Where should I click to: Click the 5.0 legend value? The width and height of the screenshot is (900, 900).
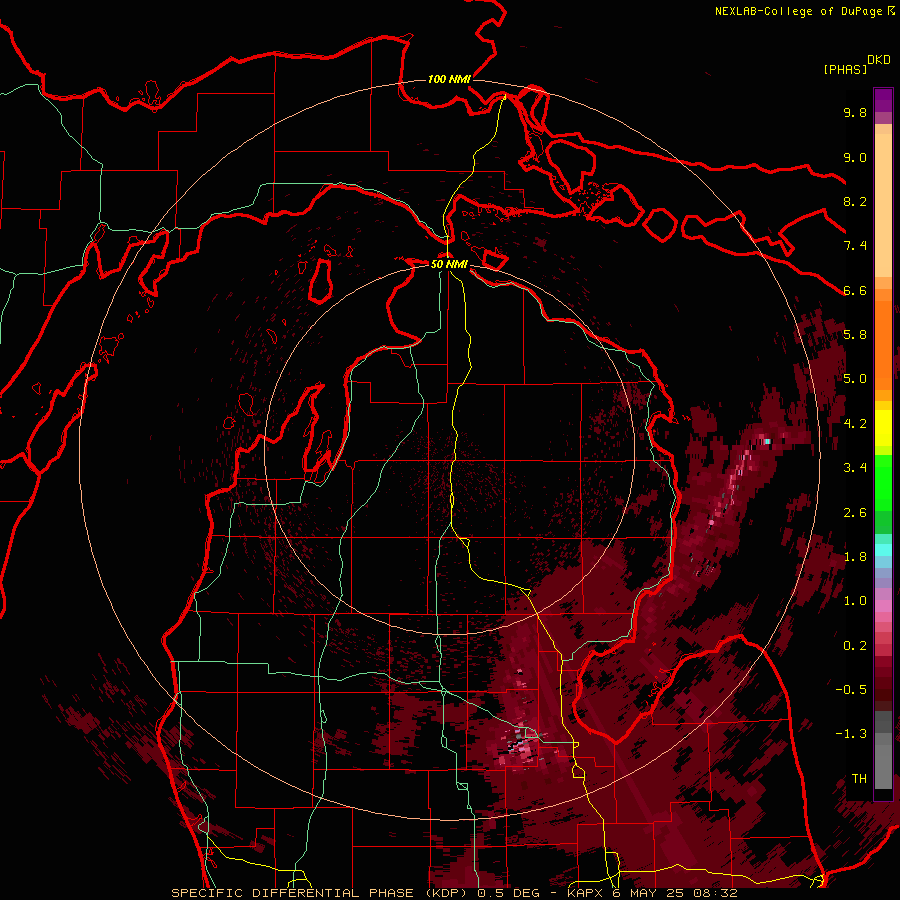pyautogui.click(x=855, y=379)
